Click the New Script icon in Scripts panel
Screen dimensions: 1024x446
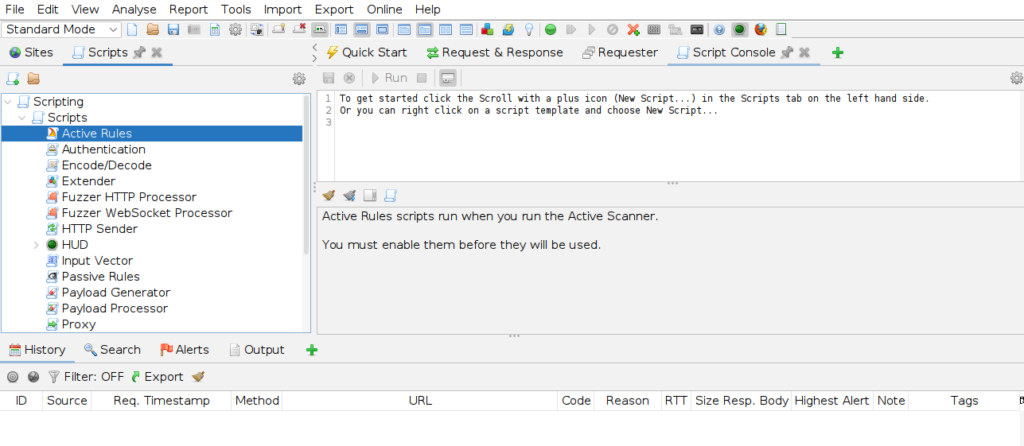click(x=13, y=79)
